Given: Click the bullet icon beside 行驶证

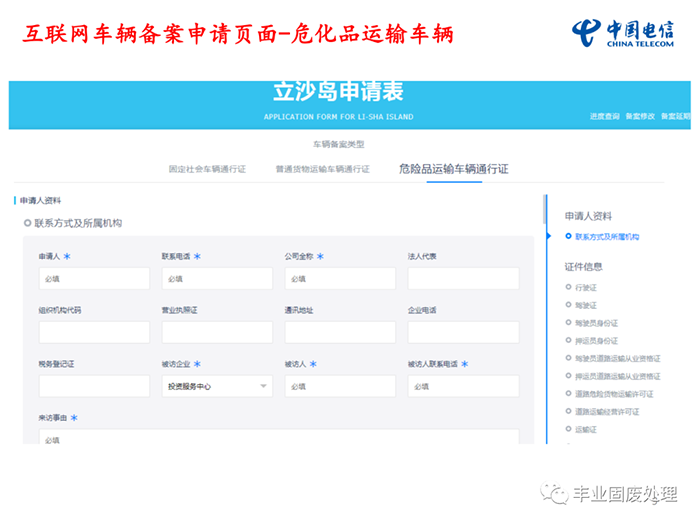Looking at the screenshot, I should tap(568, 287).
